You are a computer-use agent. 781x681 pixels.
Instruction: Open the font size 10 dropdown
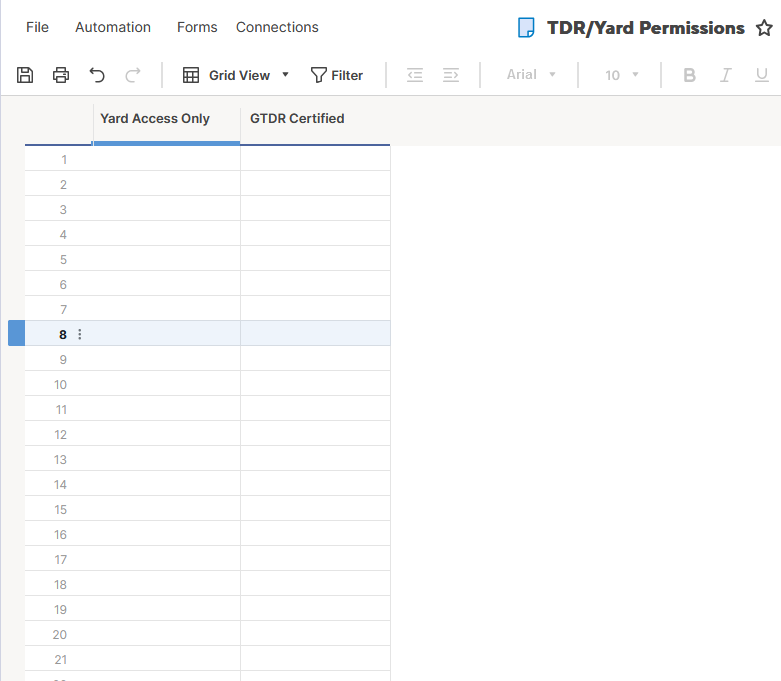tap(622, 75)
